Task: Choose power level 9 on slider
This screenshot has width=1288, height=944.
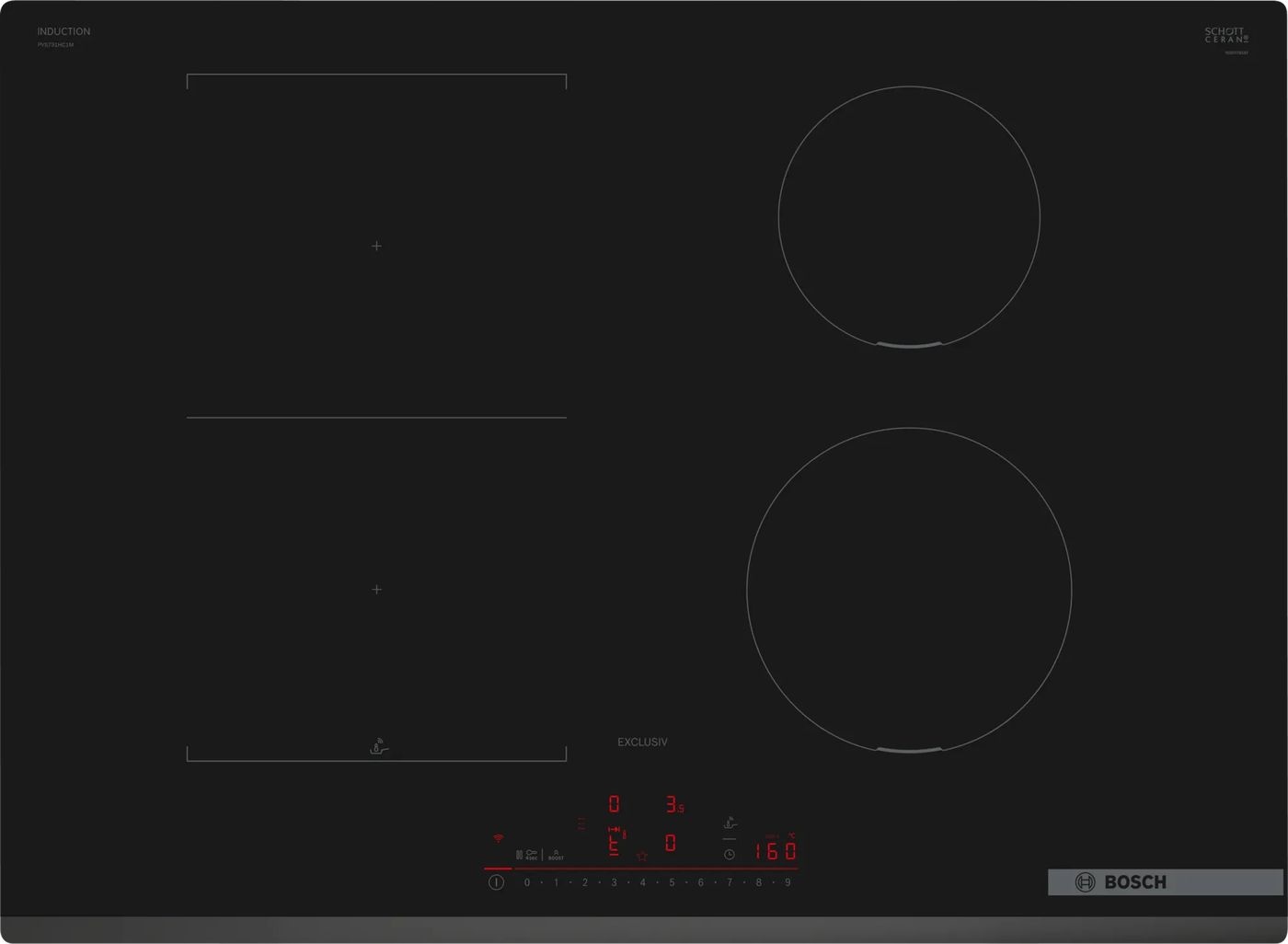Action: coord(788,882)
